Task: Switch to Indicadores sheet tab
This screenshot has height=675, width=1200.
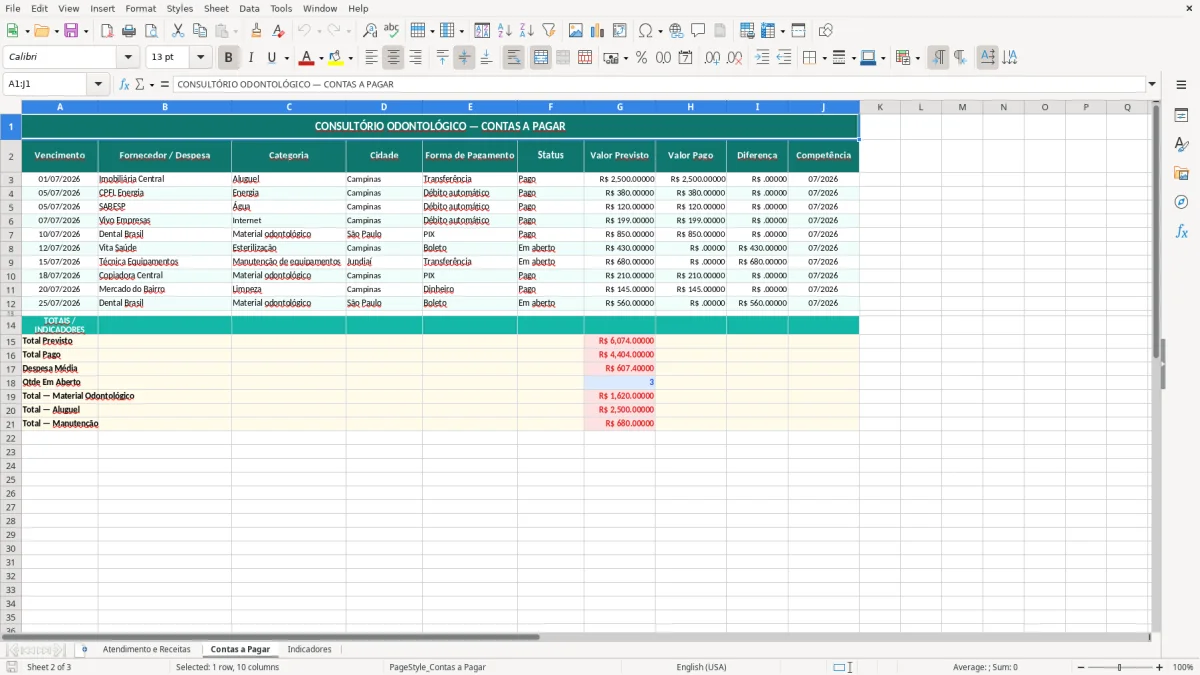Action: (309, 649)
